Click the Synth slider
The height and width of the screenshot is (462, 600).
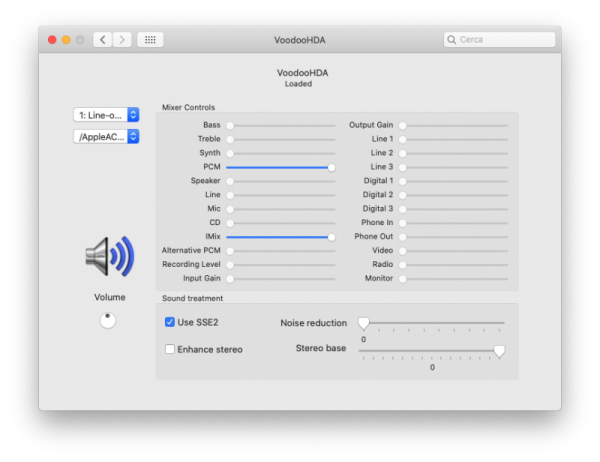(281, 153)
